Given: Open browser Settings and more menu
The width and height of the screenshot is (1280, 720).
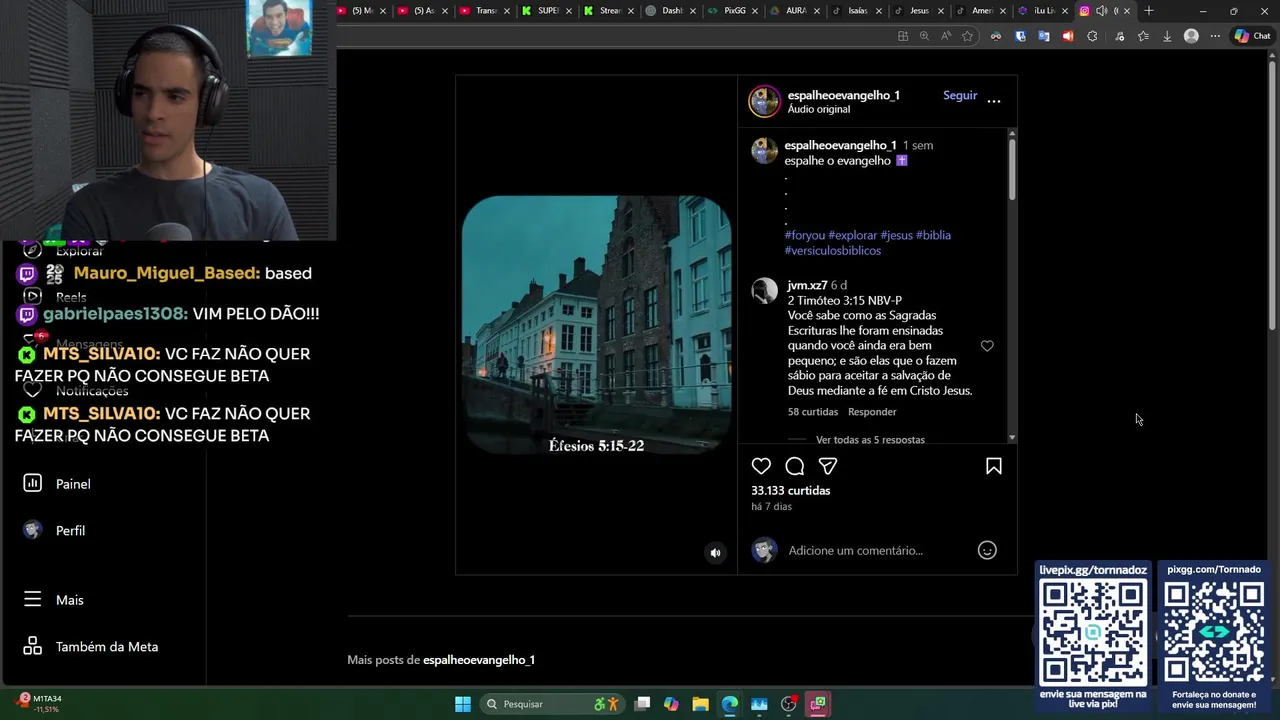Looking at the screenshot, I should click(x=1215, y=36).
